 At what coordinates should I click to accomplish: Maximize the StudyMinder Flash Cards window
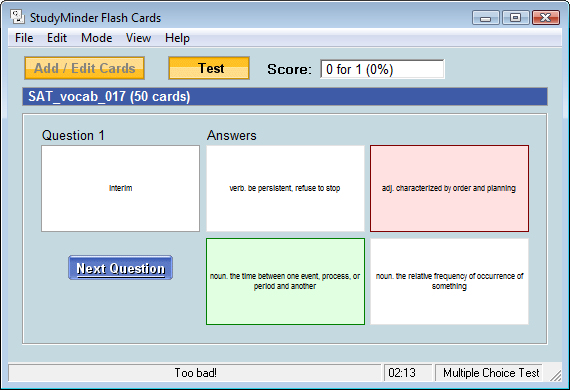[x=515, y=17]
